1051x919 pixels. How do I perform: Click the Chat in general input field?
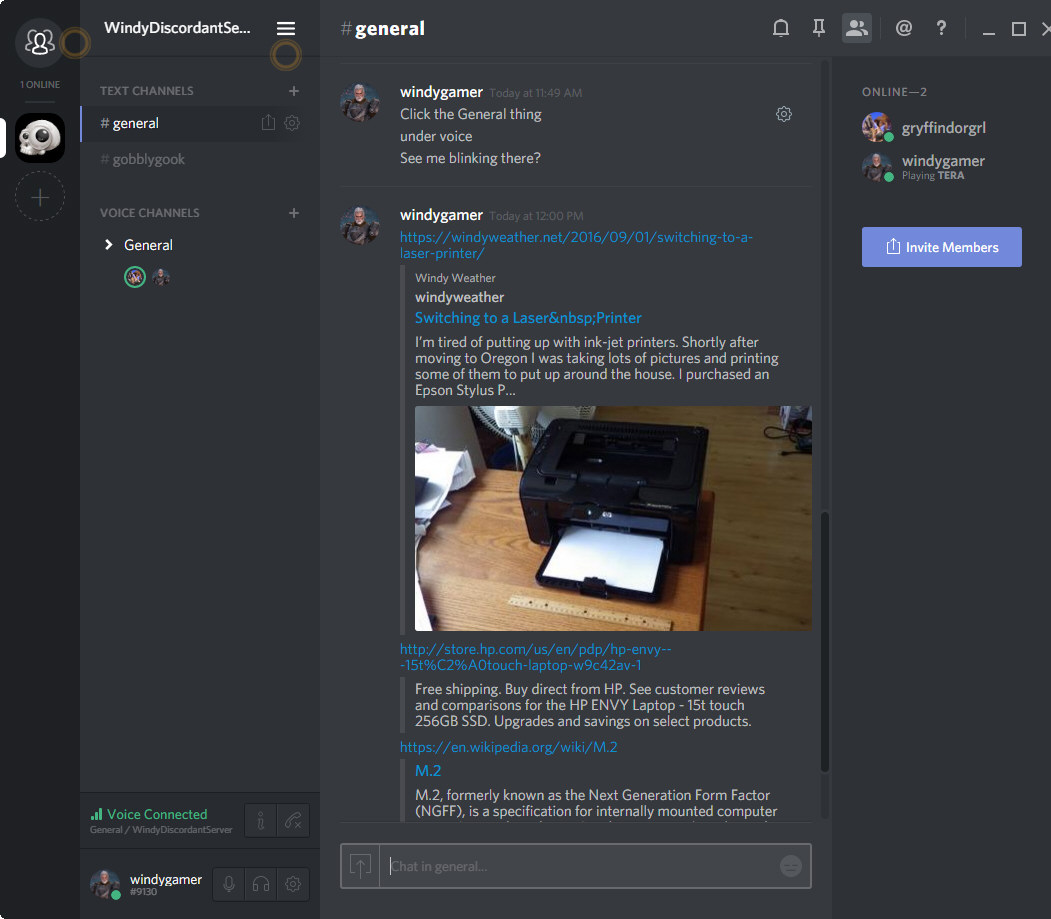click(x=580, y=866)
